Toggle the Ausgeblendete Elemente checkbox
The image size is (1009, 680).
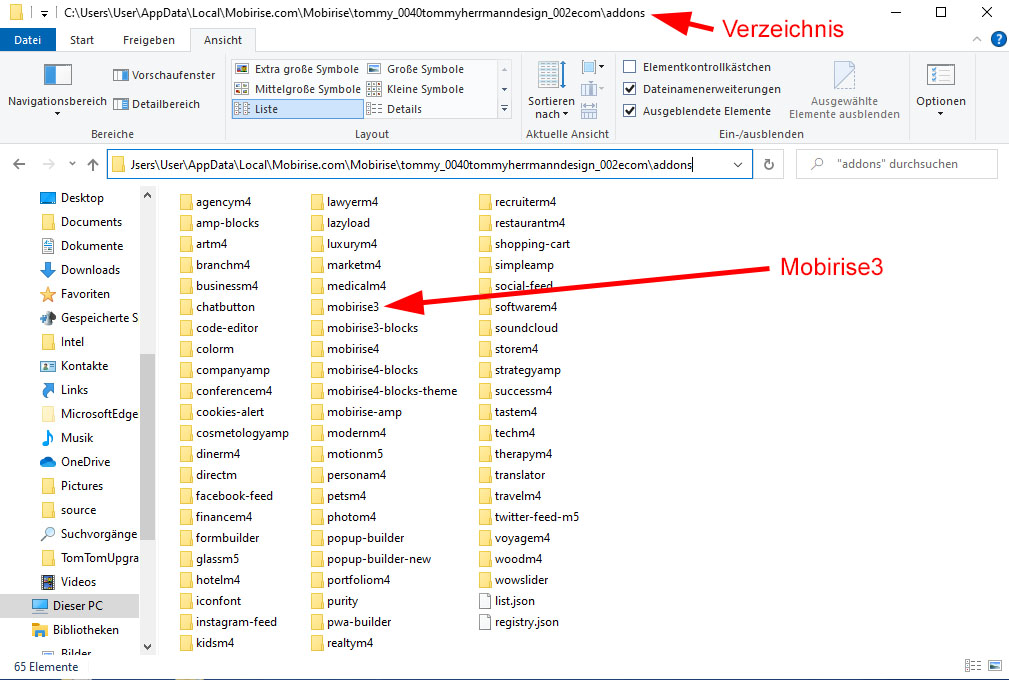coord(630,111)
